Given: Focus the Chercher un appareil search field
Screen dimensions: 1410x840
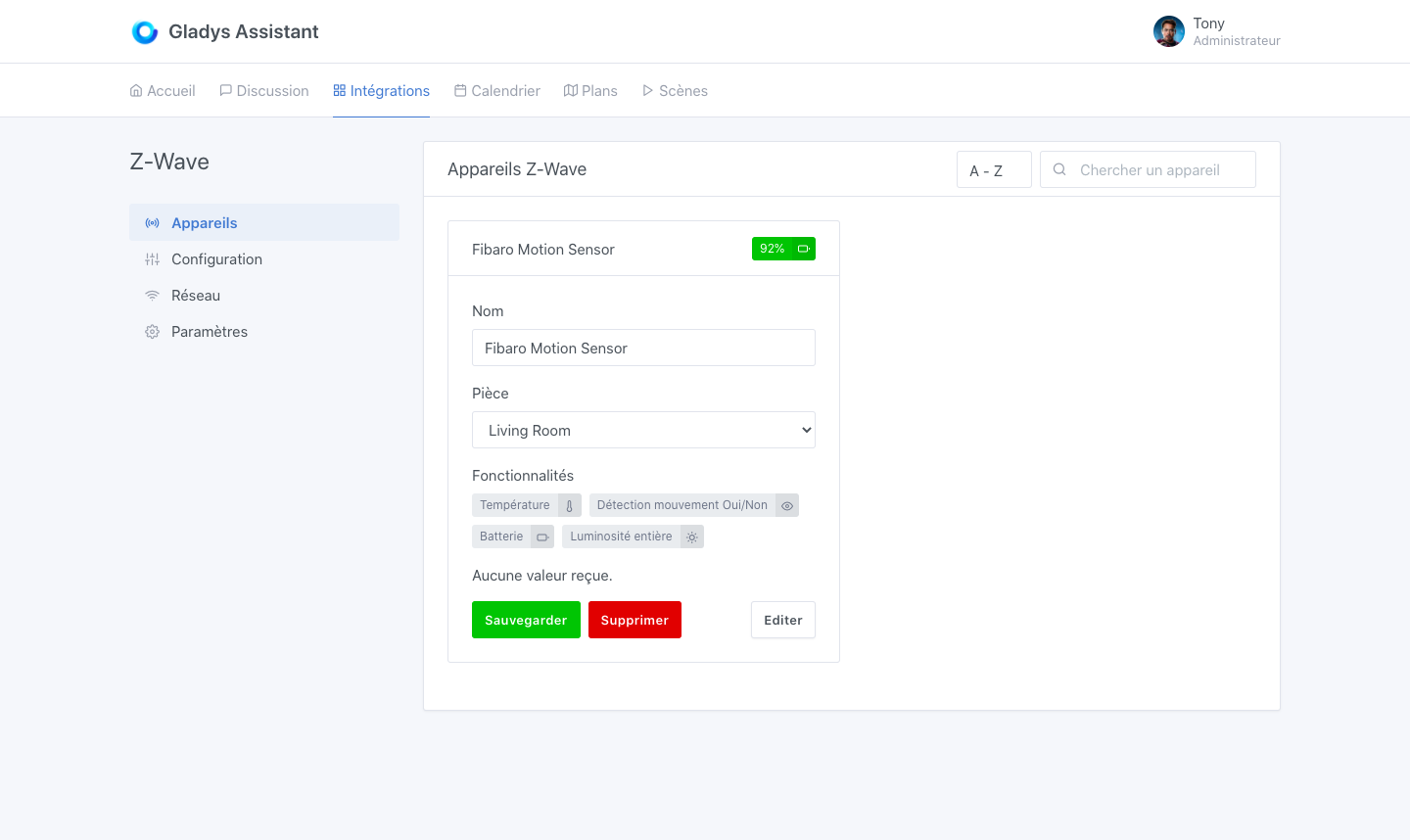Looking at the screenshot, I should [x=1148, y=169].
